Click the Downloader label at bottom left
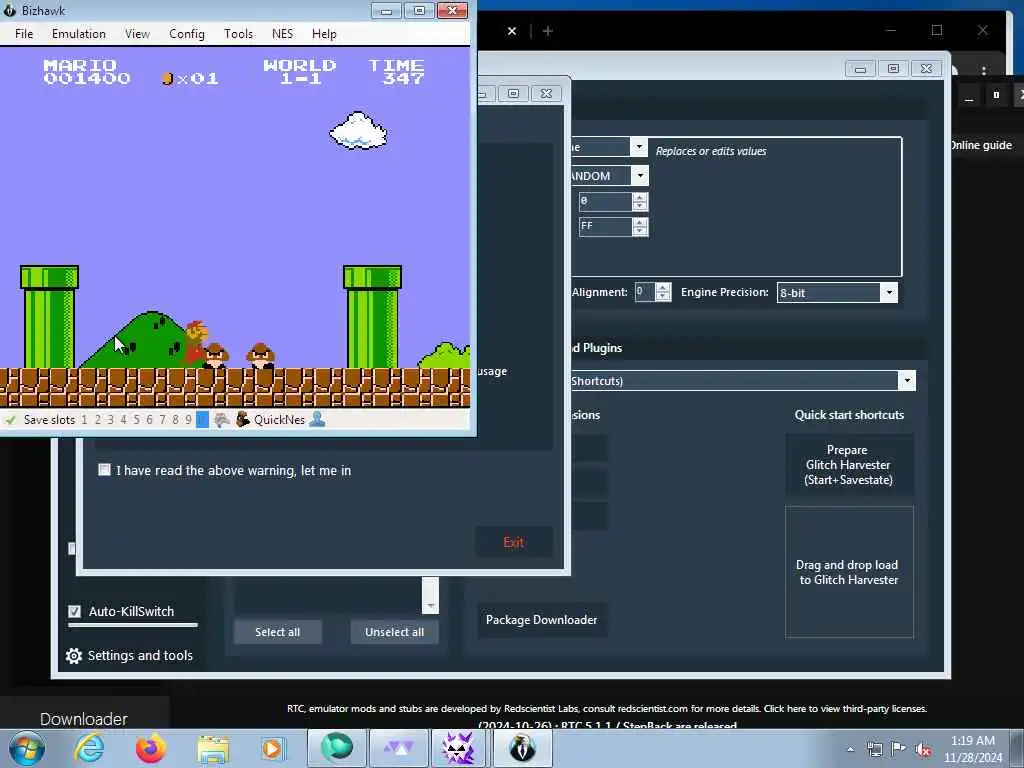The width and height of the screenshot is (1024, 768). [x=84, y=718]
